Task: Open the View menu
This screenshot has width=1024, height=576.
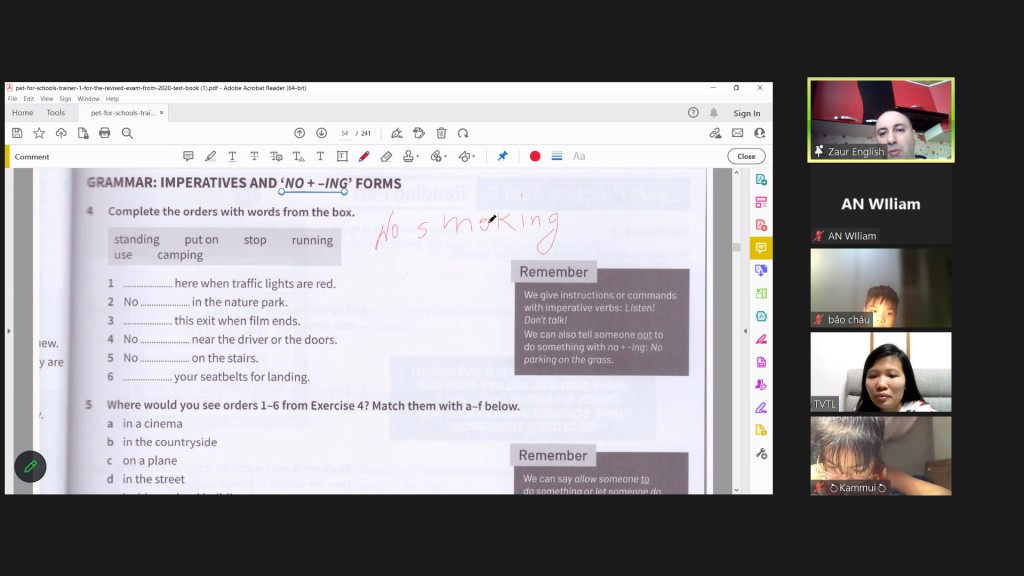Action: point(46,99)
